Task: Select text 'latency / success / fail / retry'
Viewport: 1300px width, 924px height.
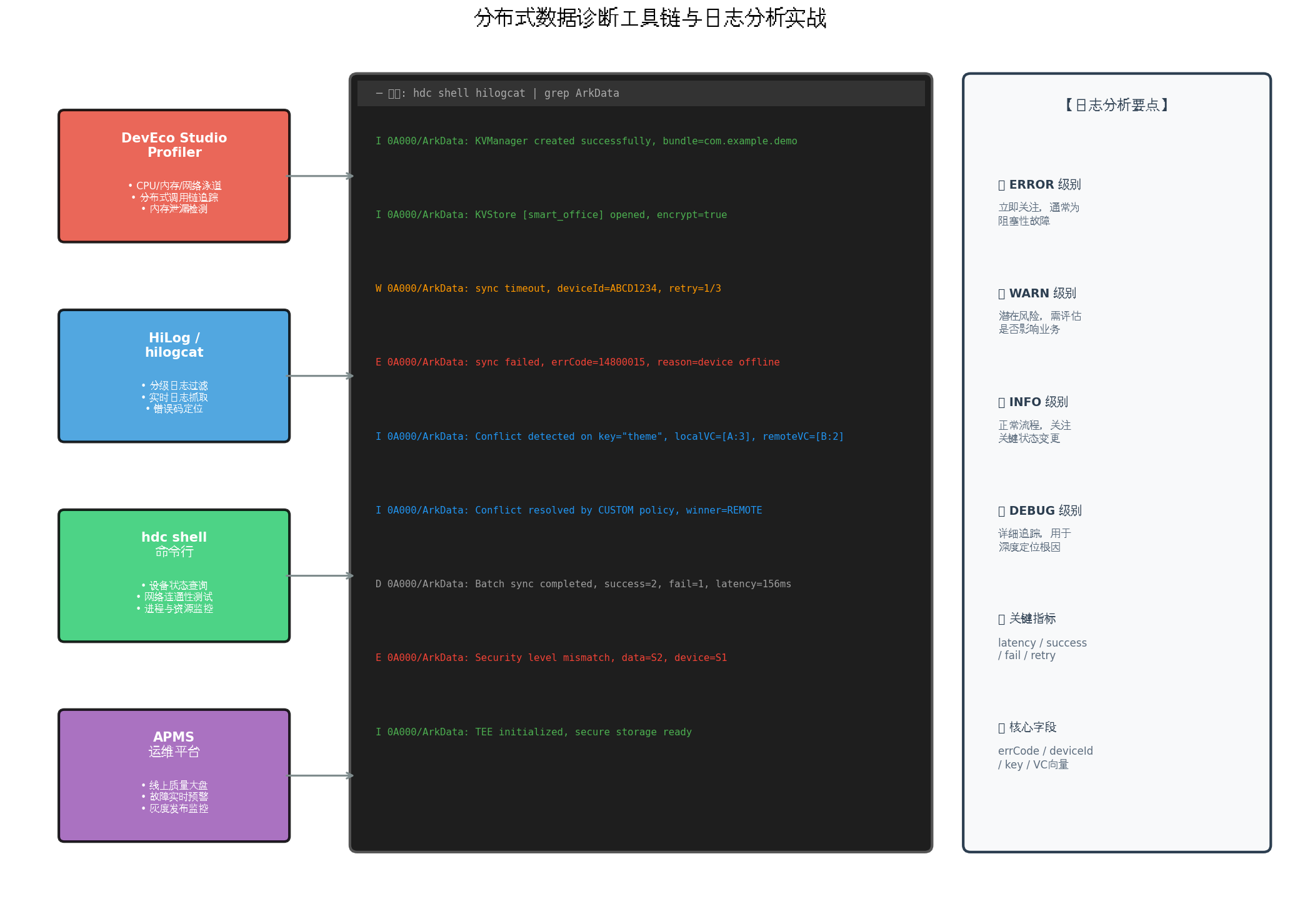Action: click(x=1042, y=649)
